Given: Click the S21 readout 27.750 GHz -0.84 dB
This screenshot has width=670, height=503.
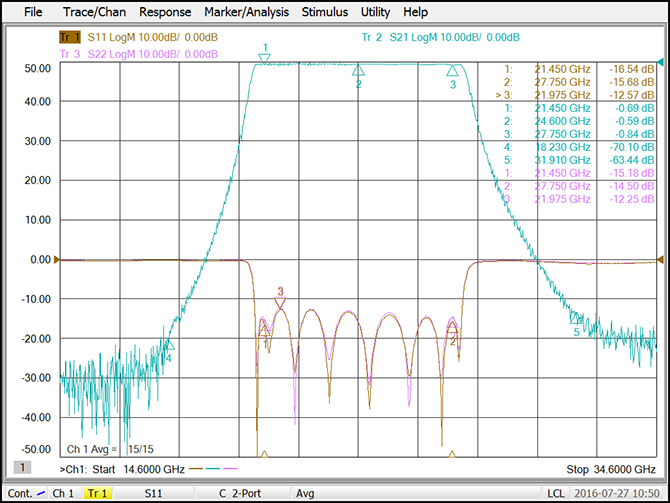Looking at the screenshot, I should click(x=579, y=134).
